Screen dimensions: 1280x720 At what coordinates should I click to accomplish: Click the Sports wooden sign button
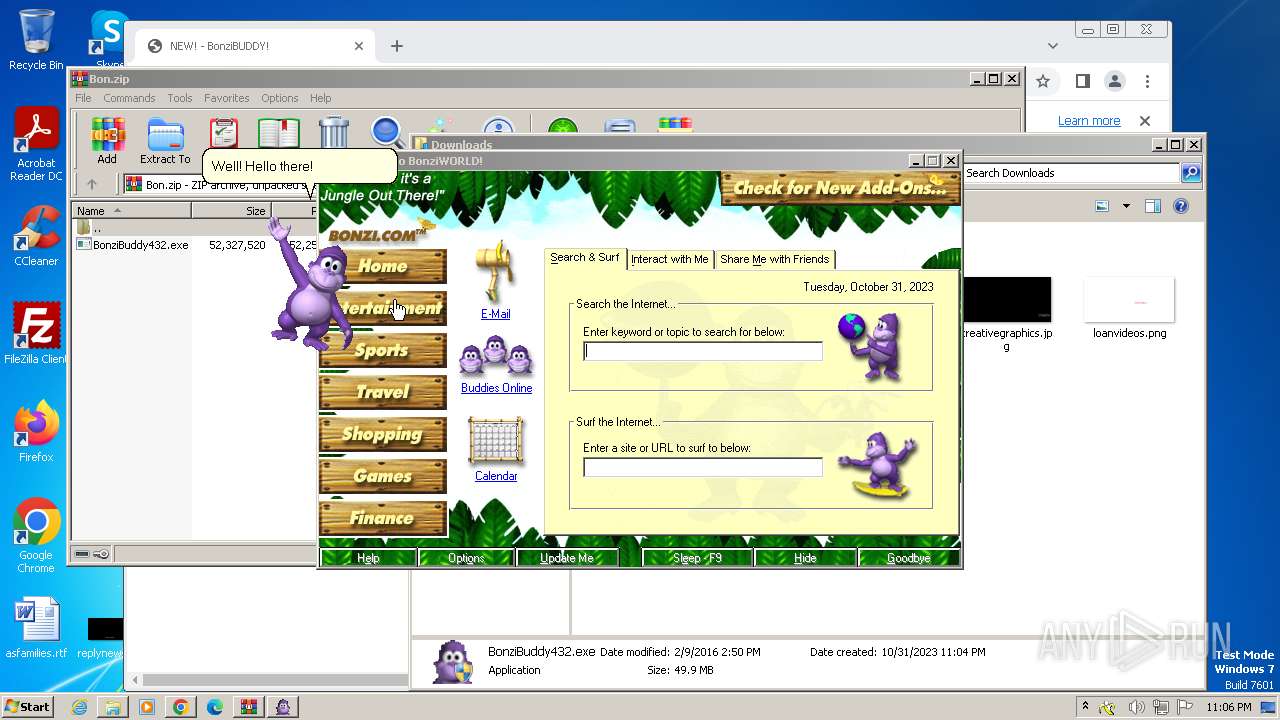[383, 351]
